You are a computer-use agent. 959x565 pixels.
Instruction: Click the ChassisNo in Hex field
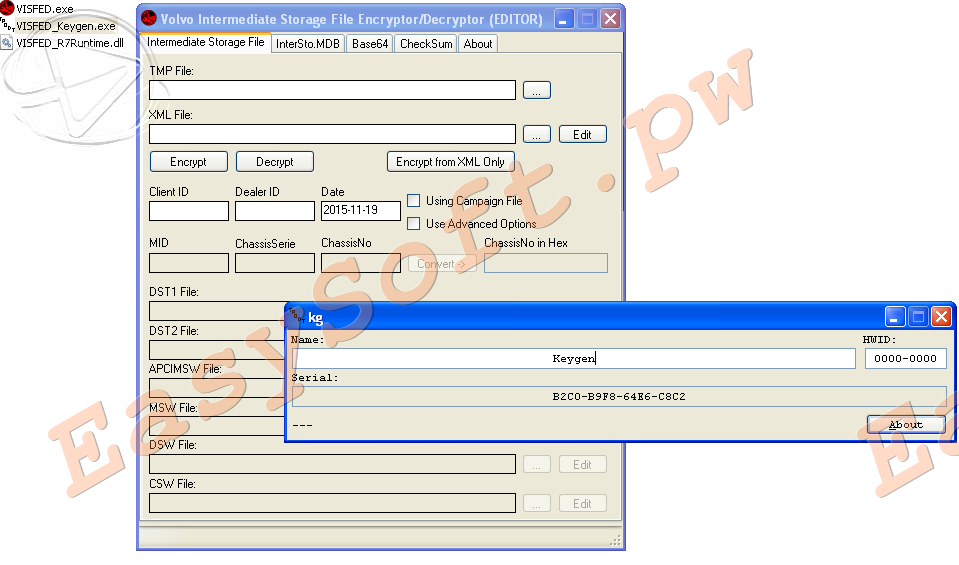546,263
